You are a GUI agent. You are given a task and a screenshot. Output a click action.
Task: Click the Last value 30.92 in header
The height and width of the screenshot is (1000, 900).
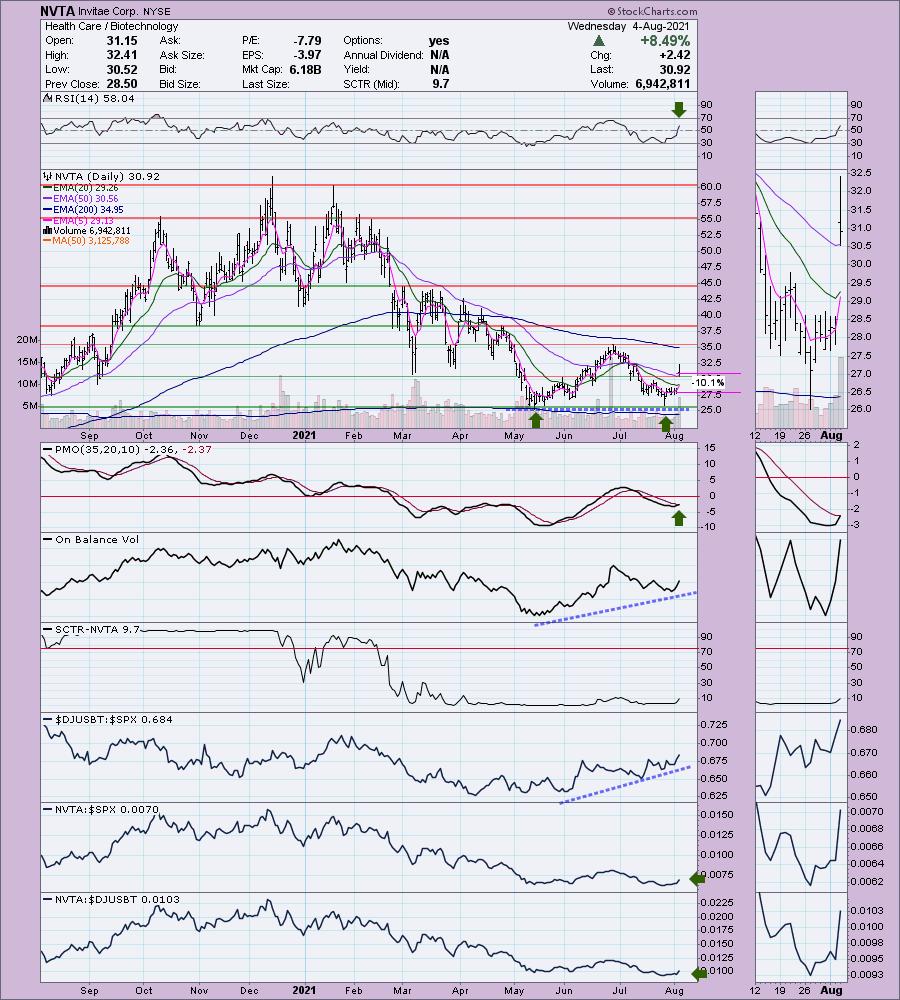pyautogui.click(x=675, y=70)
